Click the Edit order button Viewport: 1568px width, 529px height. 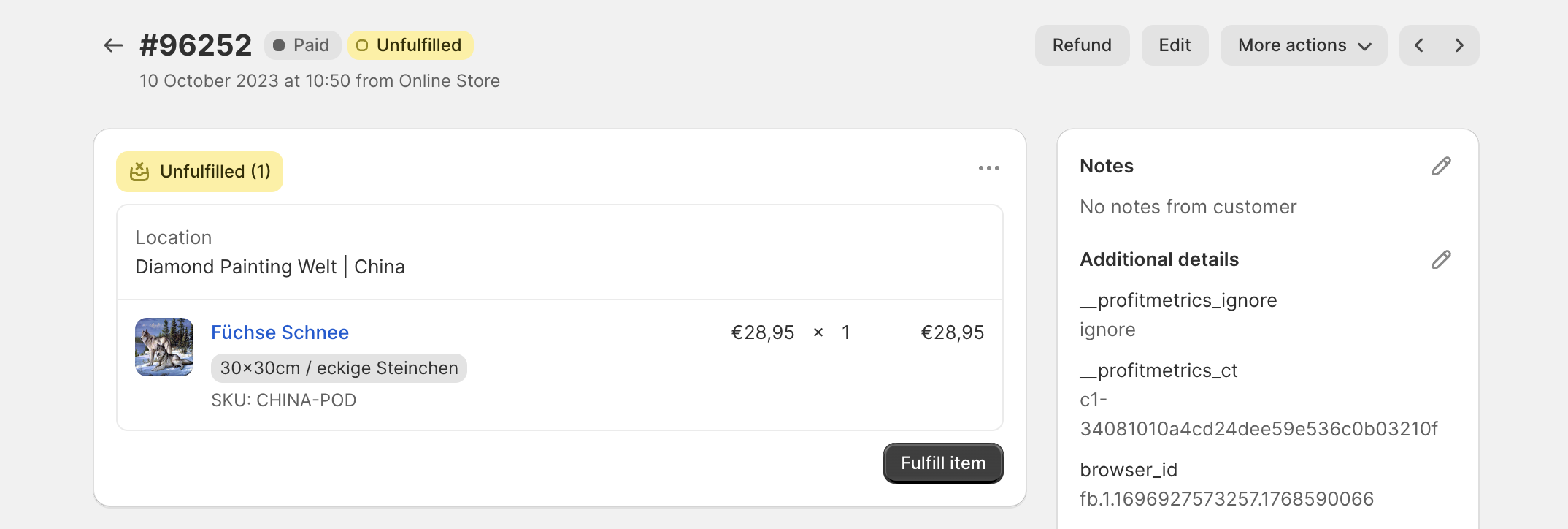pos(1175,45)
